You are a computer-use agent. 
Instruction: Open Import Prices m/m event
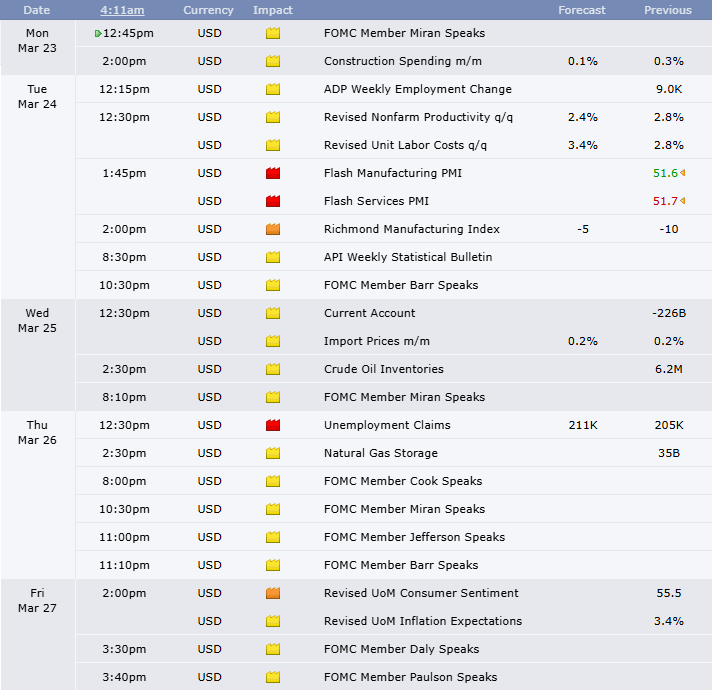[377, 341]
